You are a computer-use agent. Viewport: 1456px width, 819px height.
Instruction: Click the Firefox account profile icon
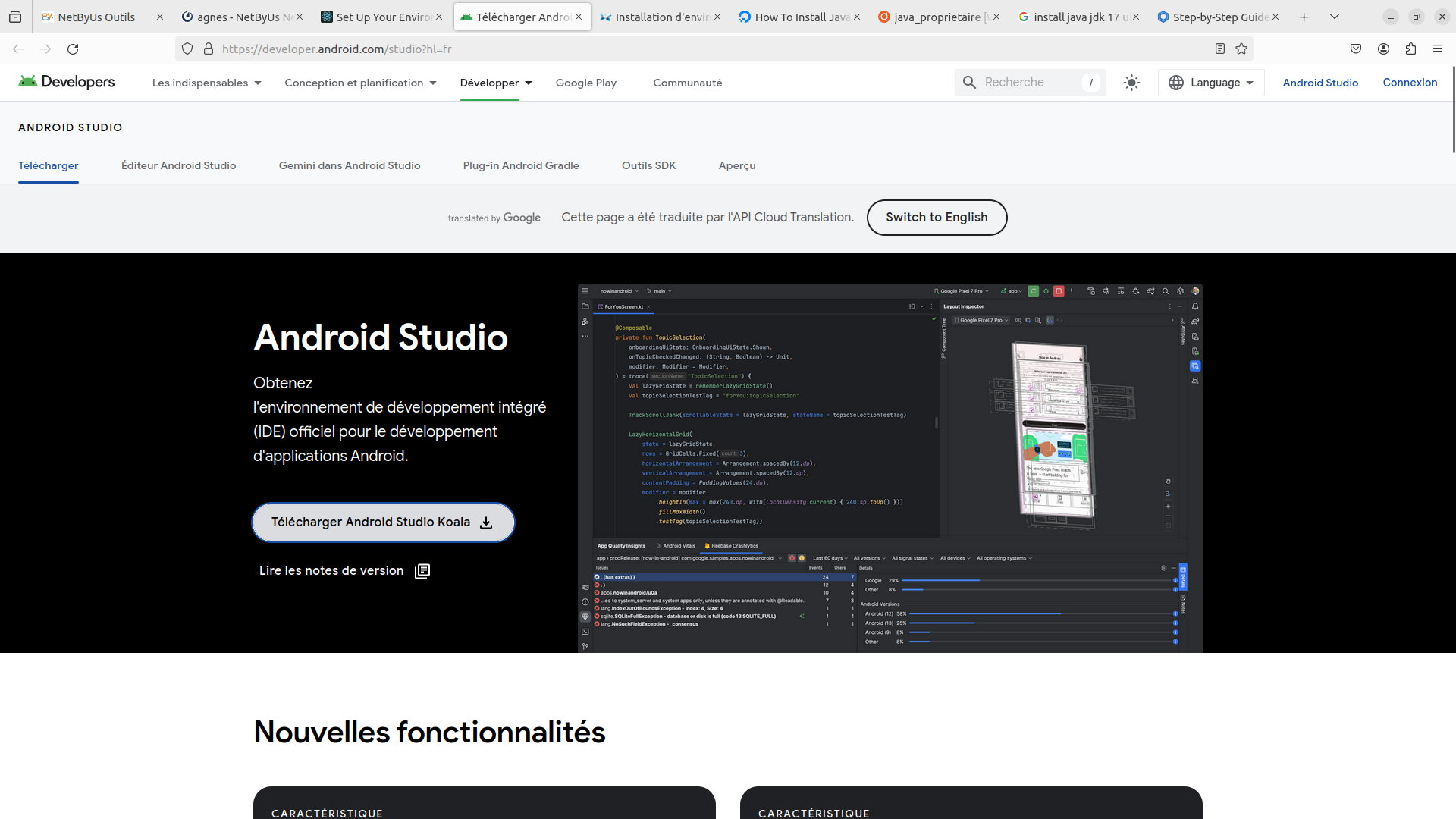[1383, 49]
